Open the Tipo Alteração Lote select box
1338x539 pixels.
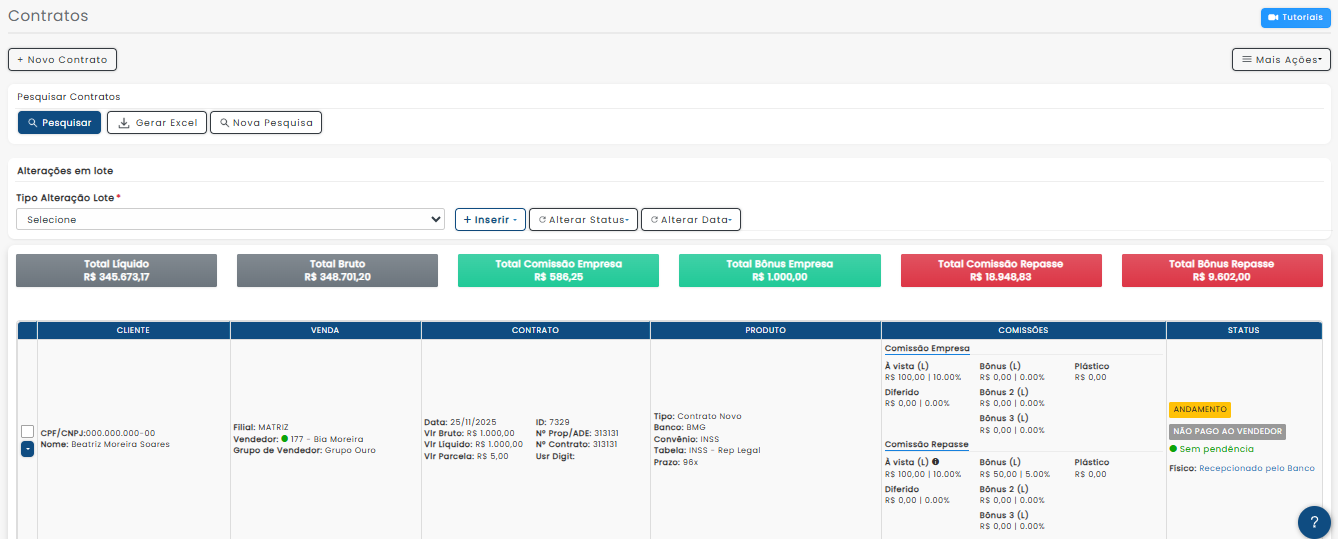[x=230, y=219]
